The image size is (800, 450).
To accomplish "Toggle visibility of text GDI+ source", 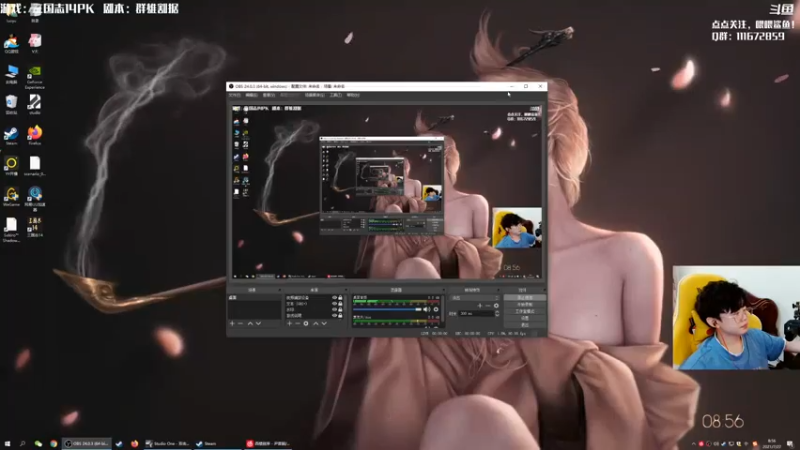I will point(335,304).
